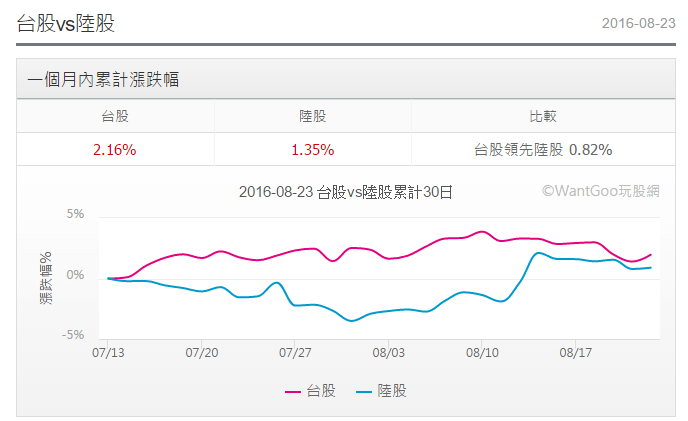Click the 2.16% value for 台股

(x=114, y=149)
